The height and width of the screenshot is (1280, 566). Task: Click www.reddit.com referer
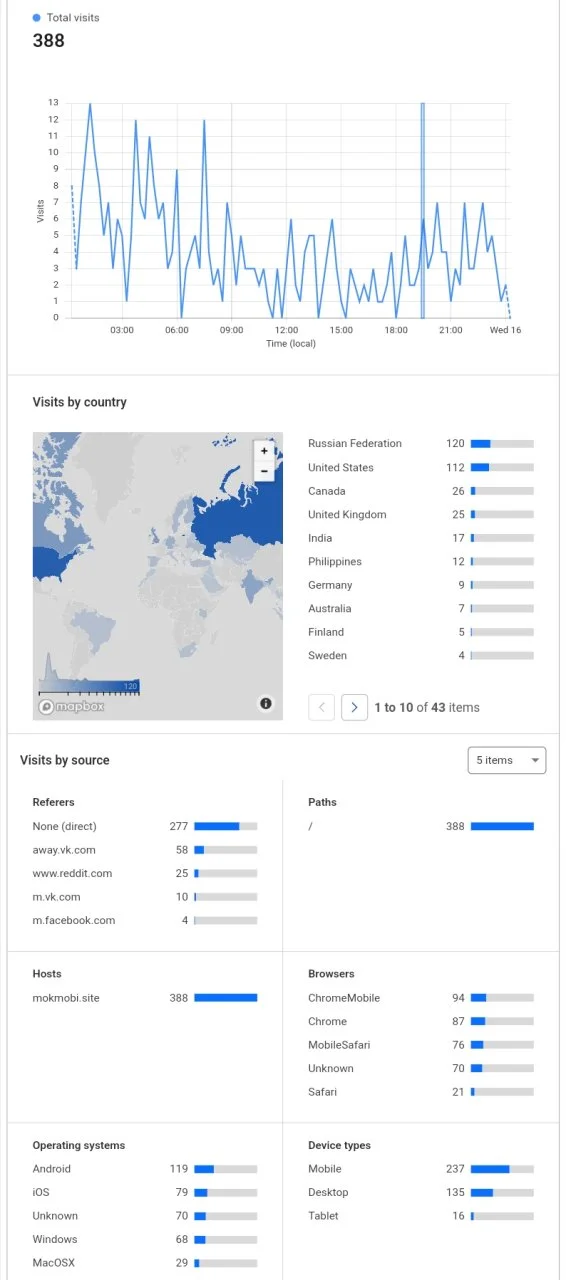click(x=145, y=873)
